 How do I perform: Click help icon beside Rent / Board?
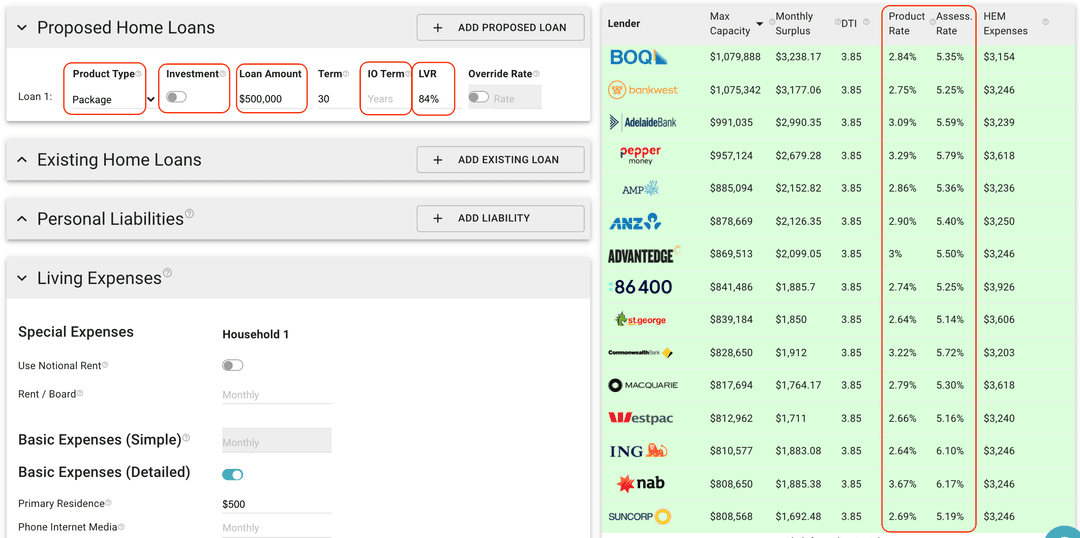point(80,394)
